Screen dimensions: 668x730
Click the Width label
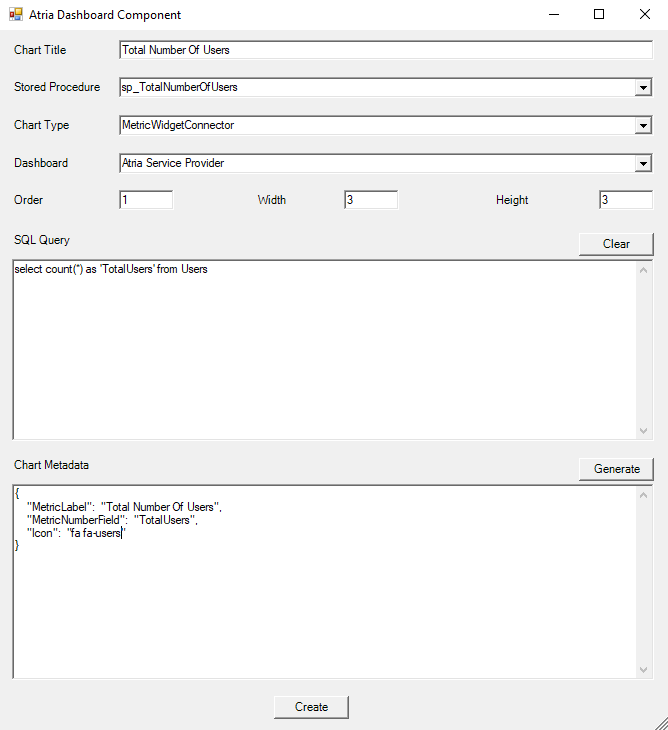point(272,200)
